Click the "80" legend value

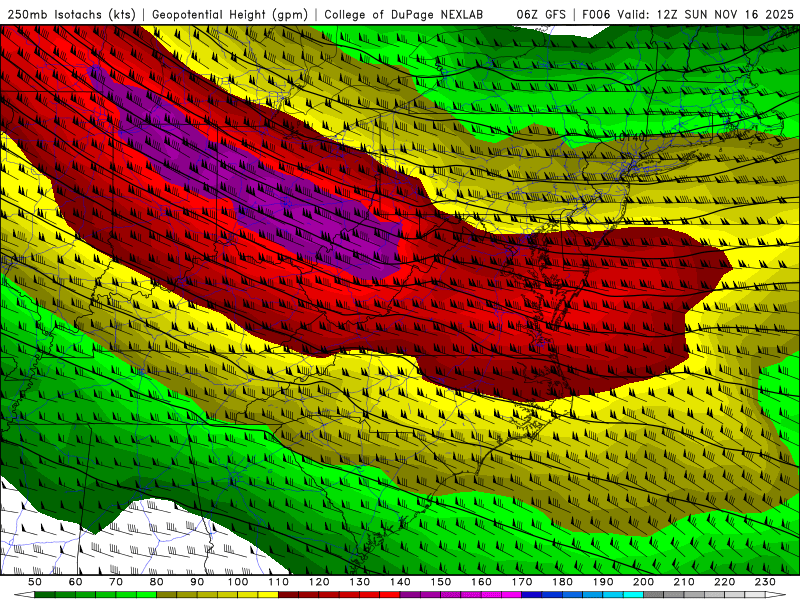tap(156, 582)
